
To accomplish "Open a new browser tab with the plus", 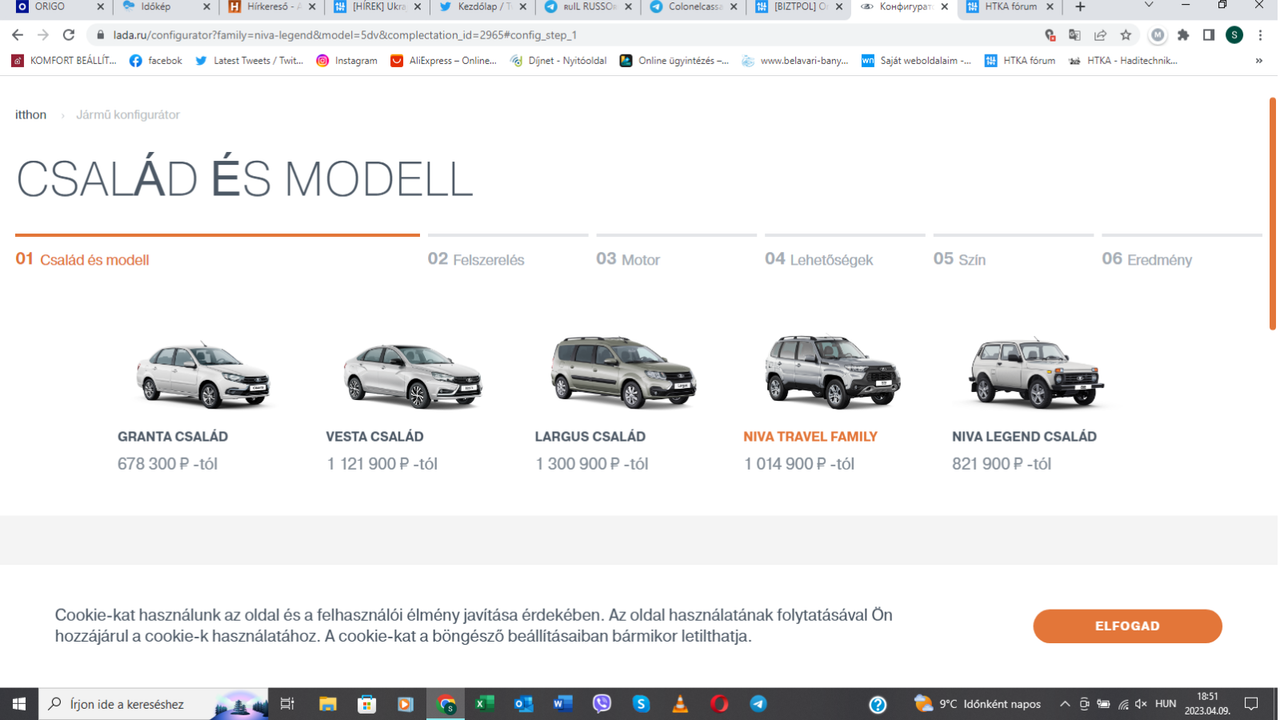I will click(1080, 7).
